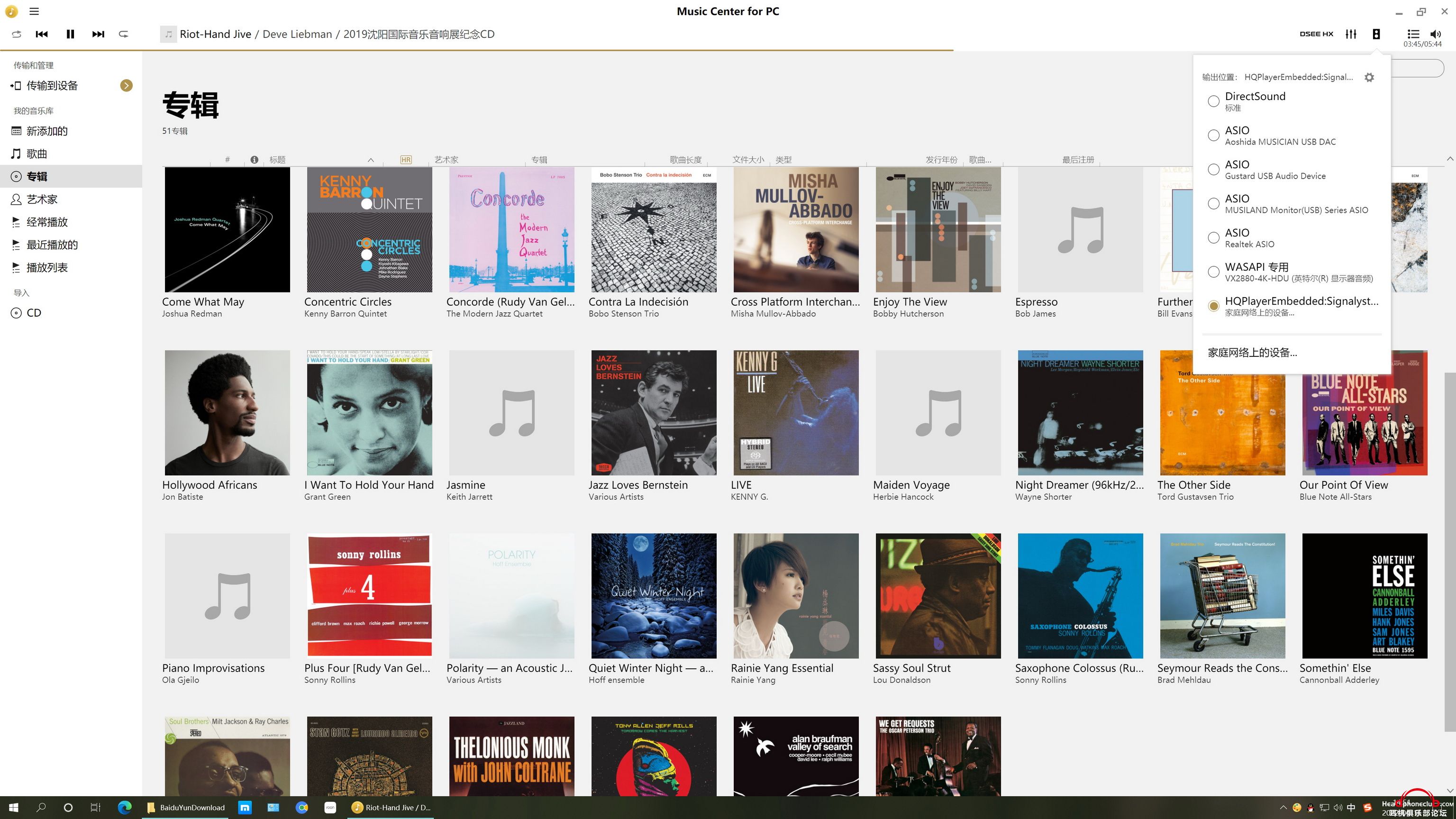Viewport: 1456px width, 819px height.
Task: Launch Microsoft Edge from taskbar
Action: click(124, 808)
